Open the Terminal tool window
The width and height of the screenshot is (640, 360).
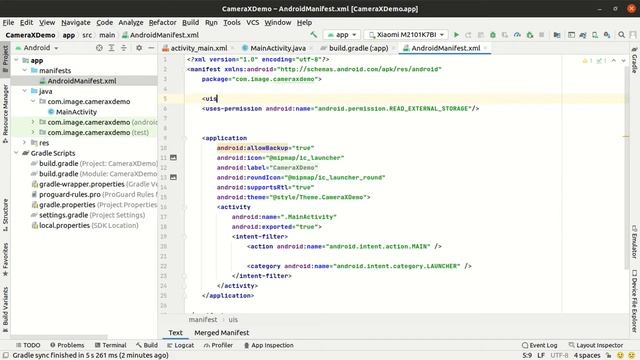point(110,345)
